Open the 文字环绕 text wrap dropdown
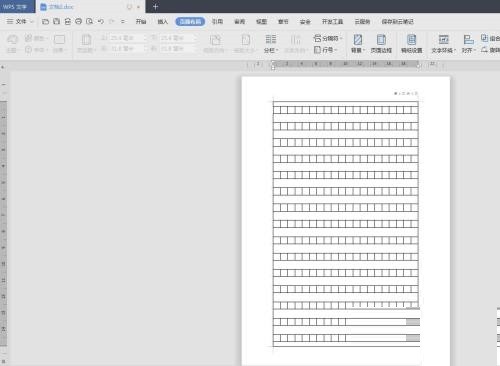 point(443,43)
